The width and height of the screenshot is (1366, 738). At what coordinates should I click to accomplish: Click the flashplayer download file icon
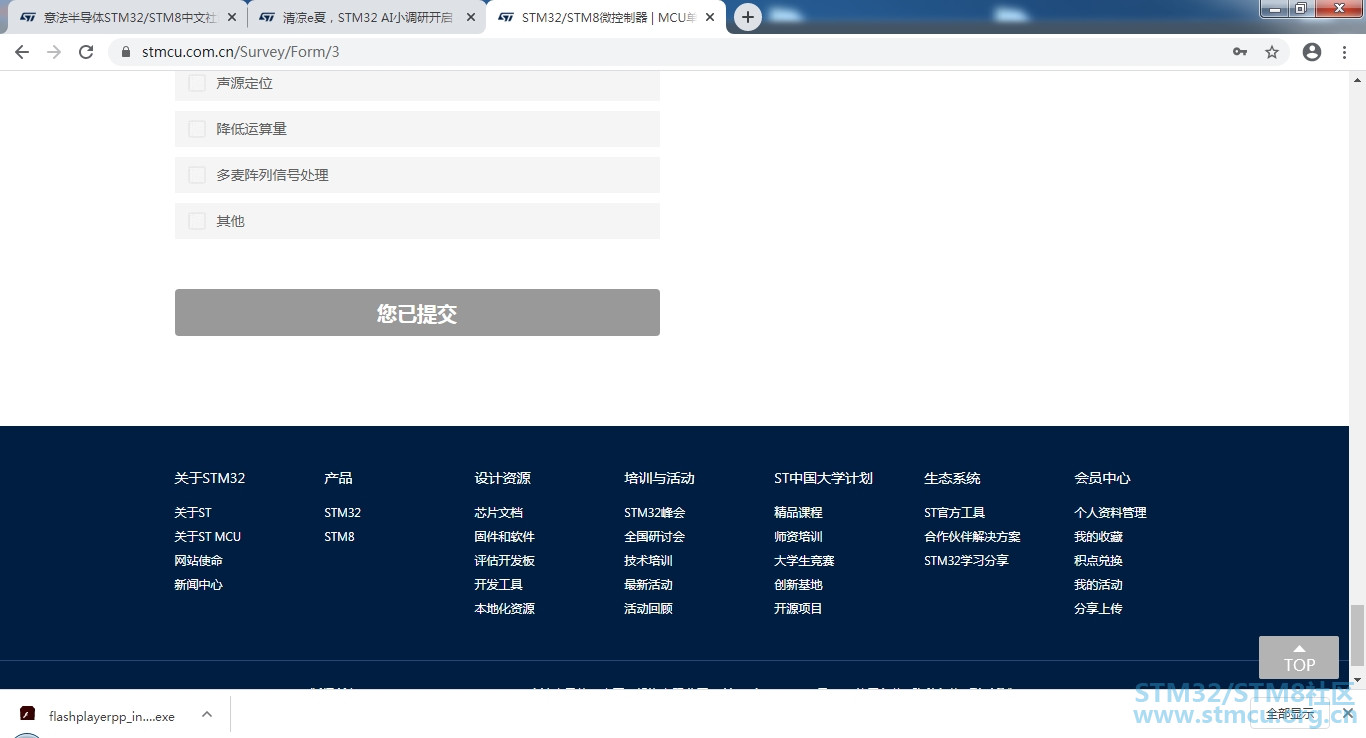[28, 715]
